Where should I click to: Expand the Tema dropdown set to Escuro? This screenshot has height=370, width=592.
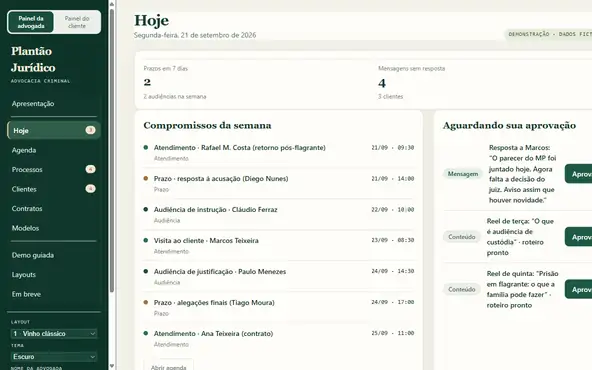coord(54,356)
